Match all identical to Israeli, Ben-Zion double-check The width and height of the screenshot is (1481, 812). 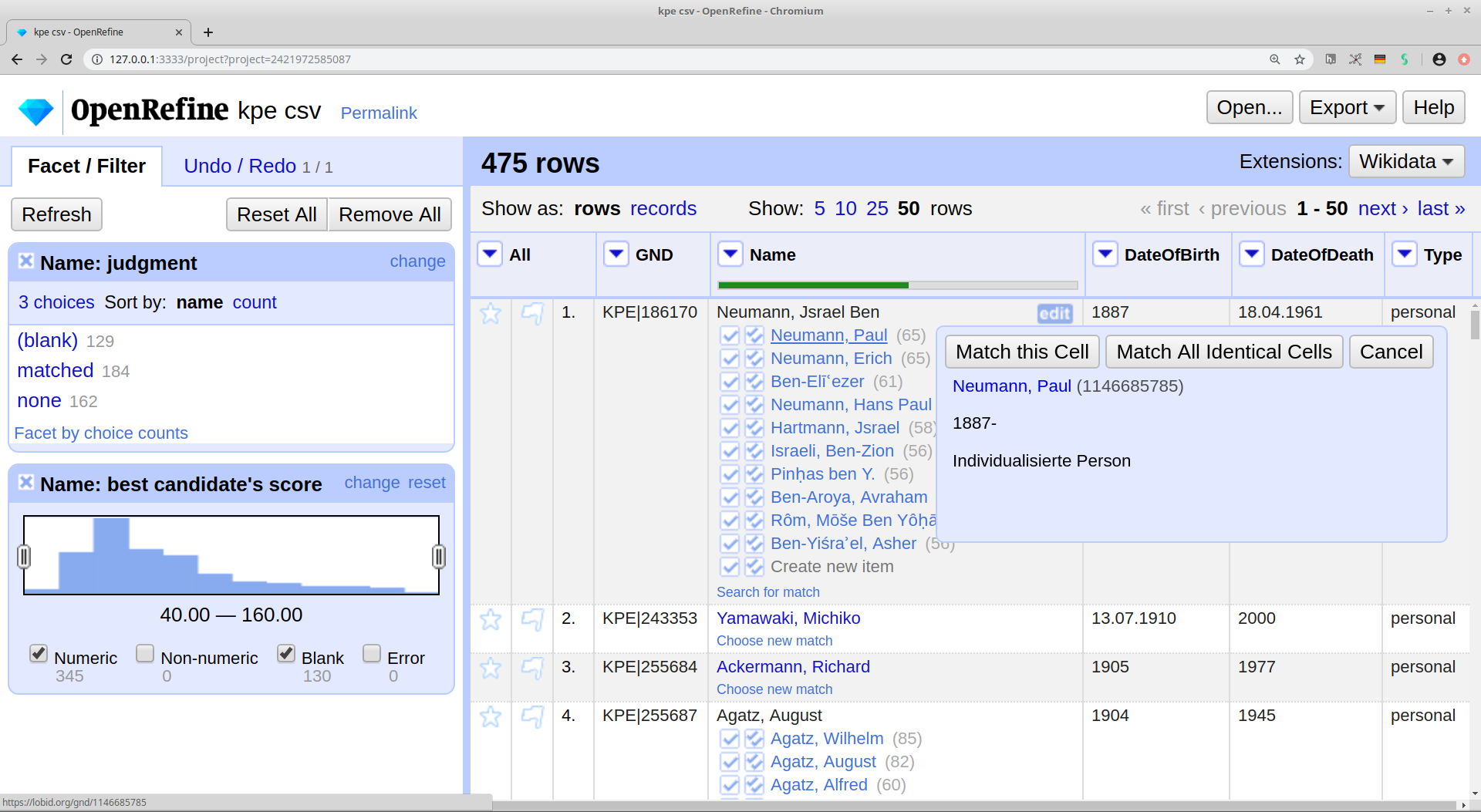[x=754, y=451]
